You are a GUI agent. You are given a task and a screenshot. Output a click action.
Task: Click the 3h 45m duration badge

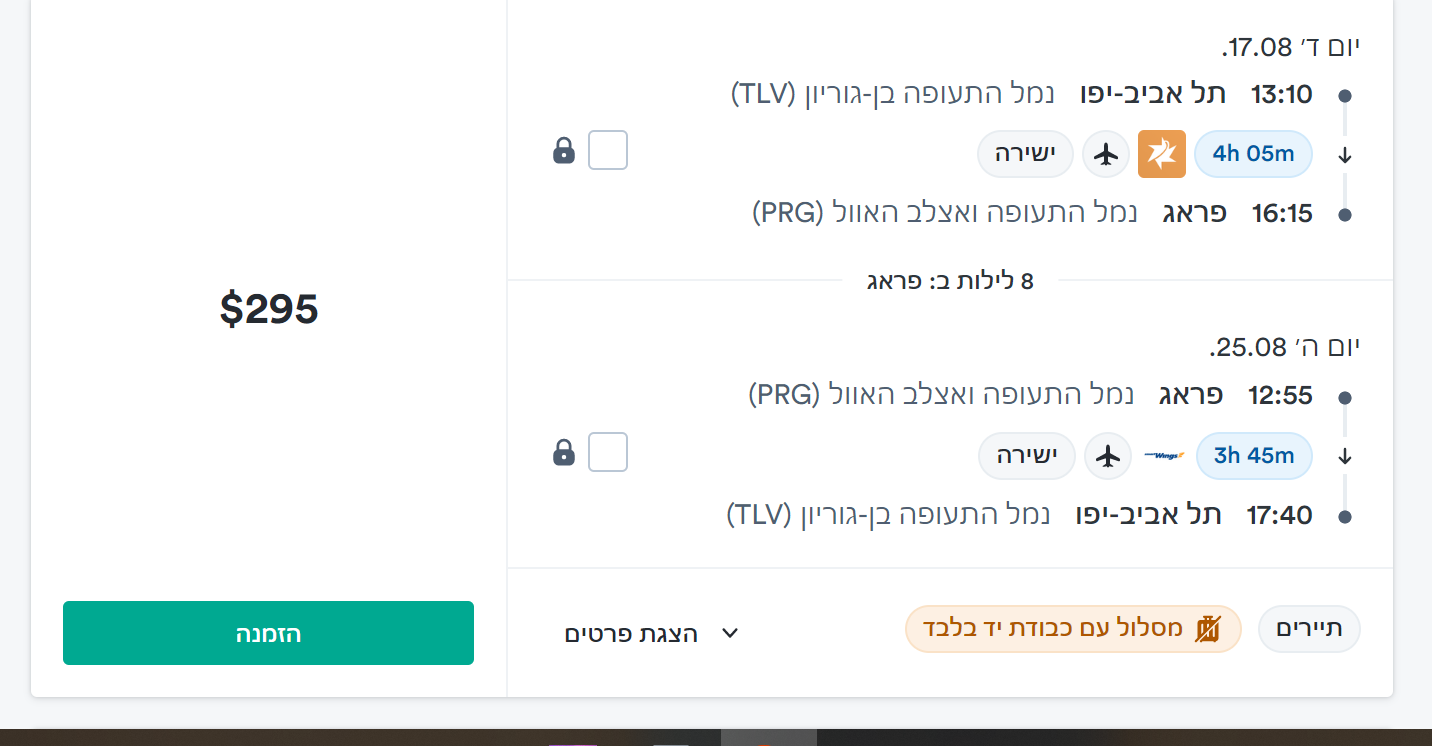click(x=1254, y=456)
